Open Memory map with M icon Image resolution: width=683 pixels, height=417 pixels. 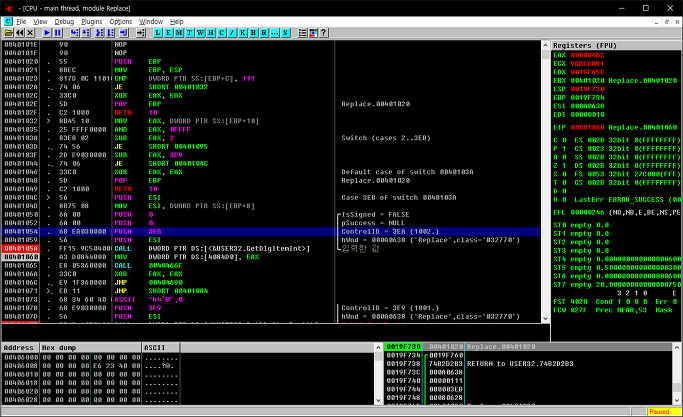coord(179,33)
